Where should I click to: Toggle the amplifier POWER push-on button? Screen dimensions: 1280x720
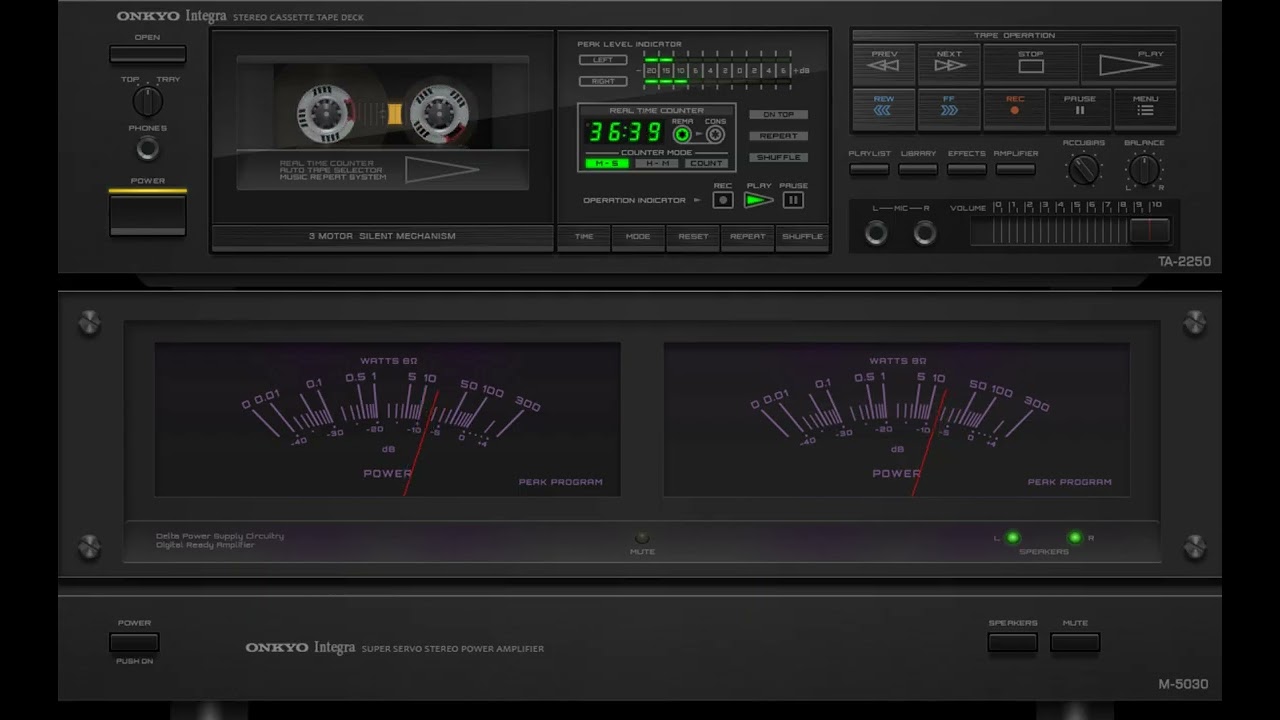[x=134, y=642]
